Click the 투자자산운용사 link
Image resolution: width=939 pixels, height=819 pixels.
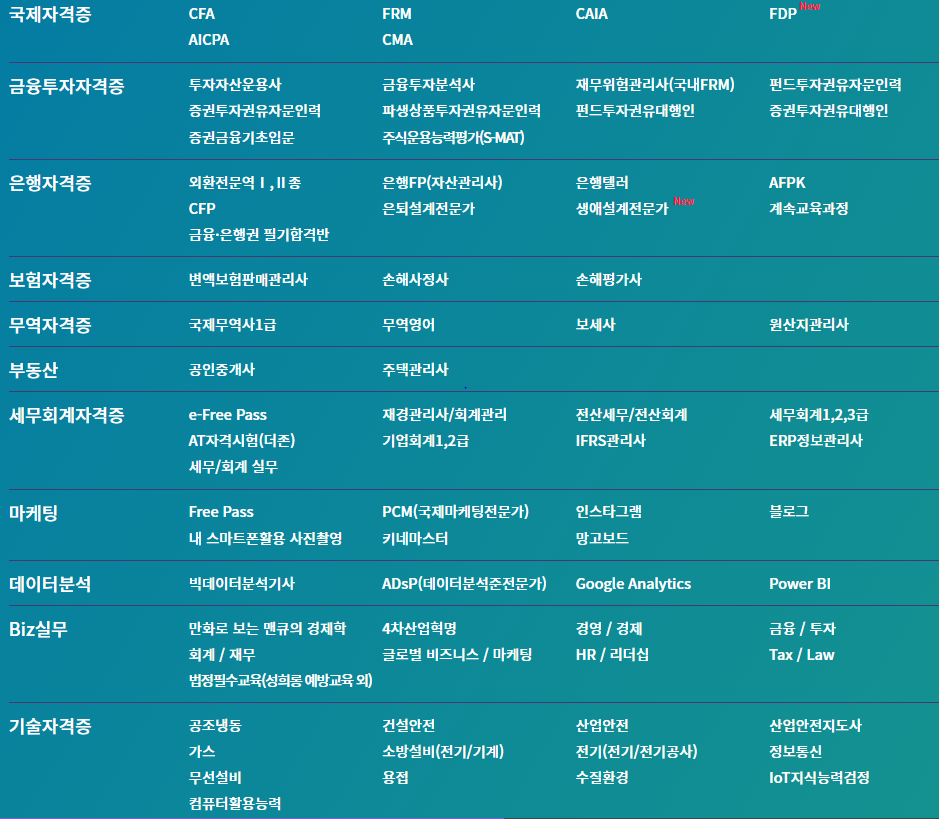[235, 84]
